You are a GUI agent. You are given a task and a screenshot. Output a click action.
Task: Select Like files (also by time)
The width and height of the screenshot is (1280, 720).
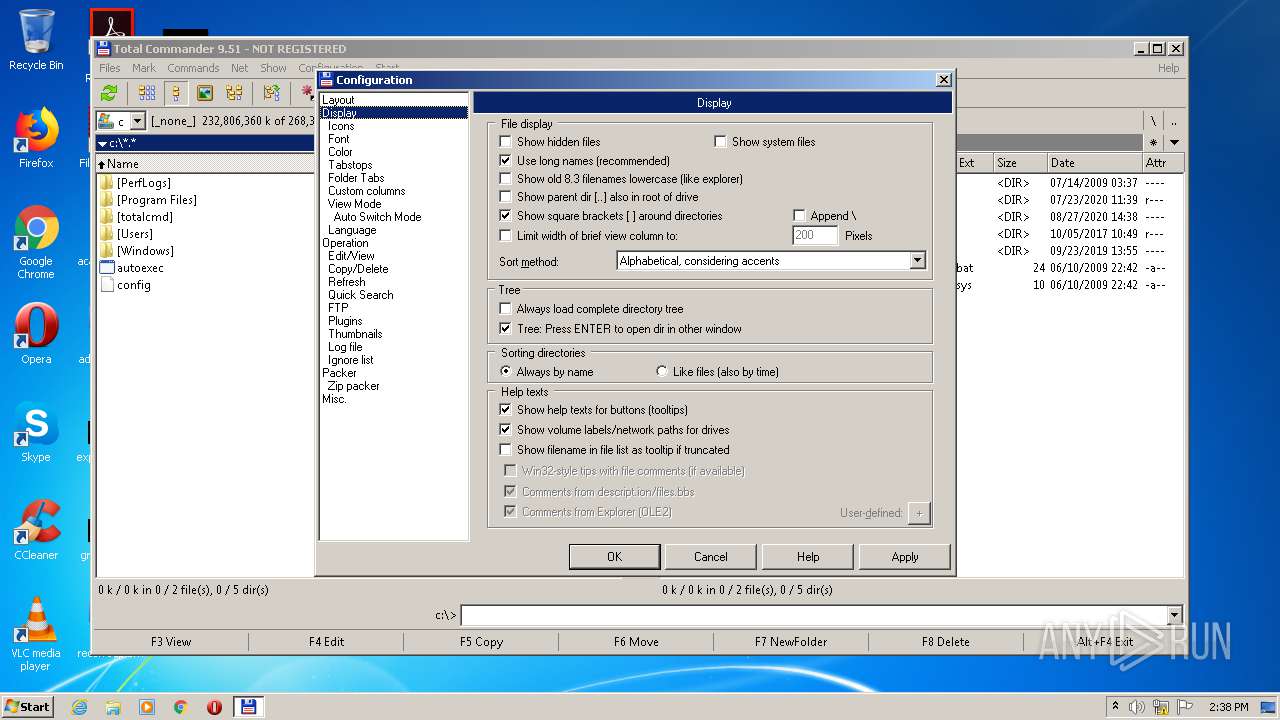point(661,371)
